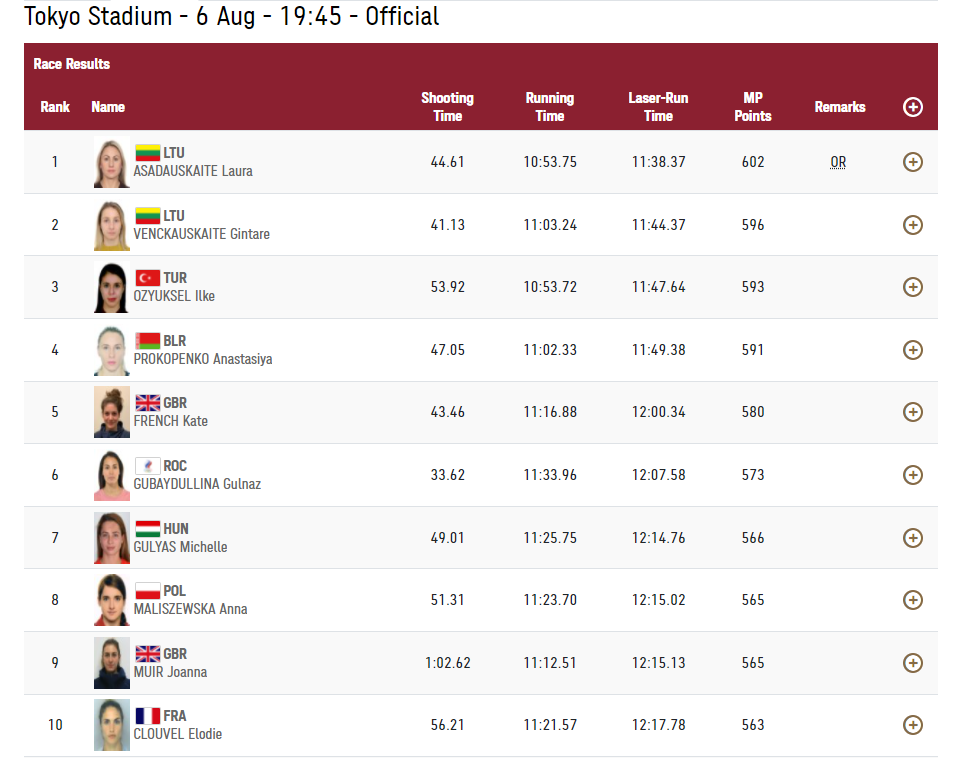The width and height of the screenshot is (953, 758).
Task: Click the Lithuanian flag beside Venckauskaite
Action: click(148, 216)
